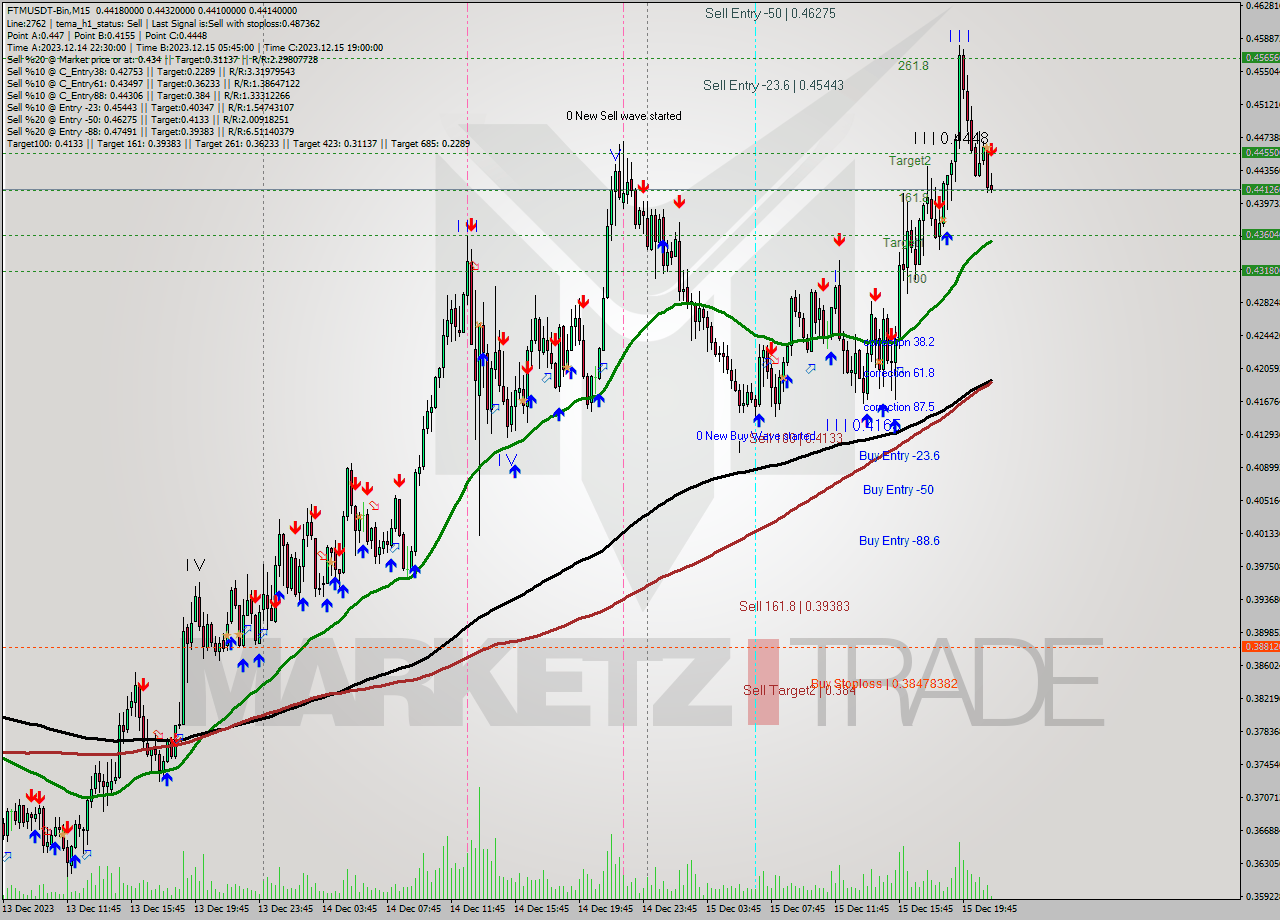Click the 'Sell 161.8 | 0.39383' label
This screenshot has width=1280, height=920.
(794, 606)
